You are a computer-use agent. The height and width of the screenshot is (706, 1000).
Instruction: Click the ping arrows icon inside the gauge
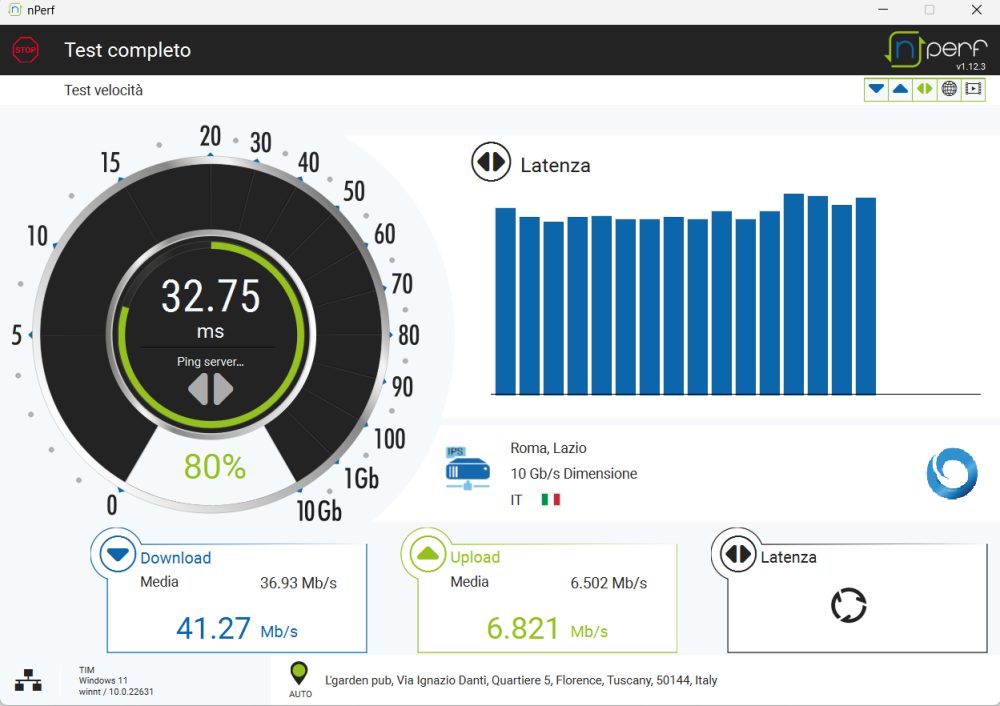210,388
